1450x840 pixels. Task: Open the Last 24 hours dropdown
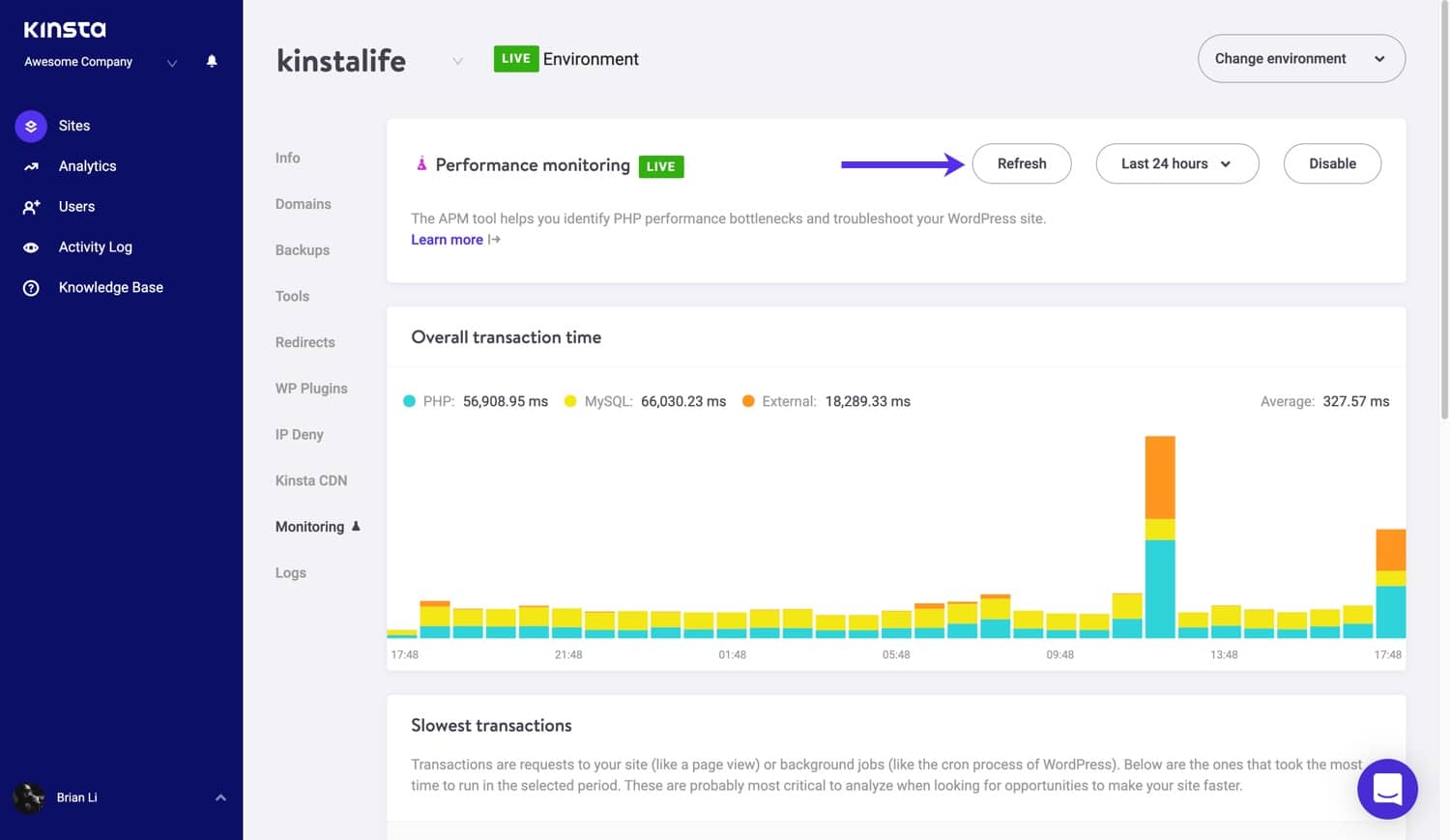tap(1176, 163)
